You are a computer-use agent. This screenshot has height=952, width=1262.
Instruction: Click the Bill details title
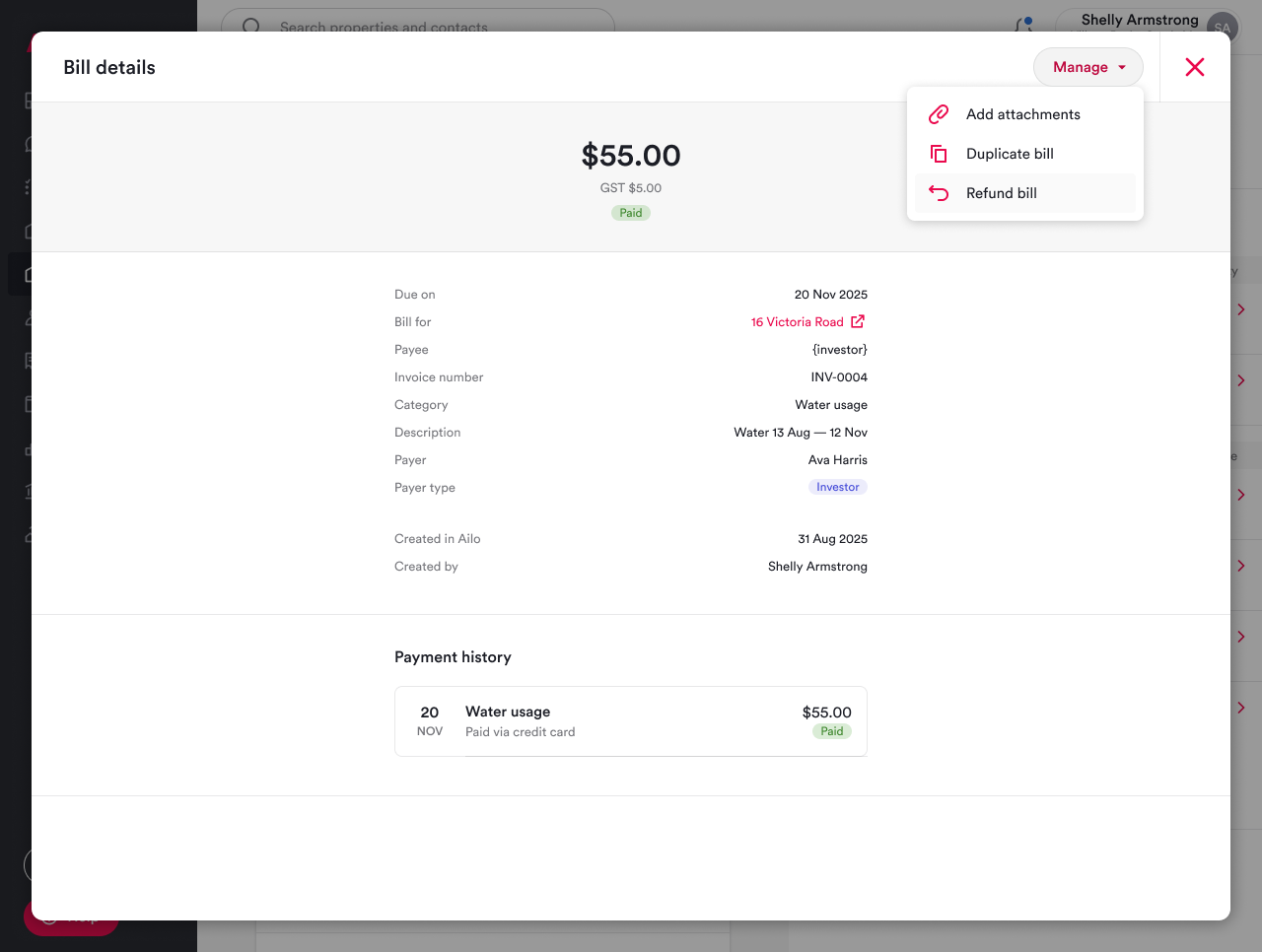(109, 67)
